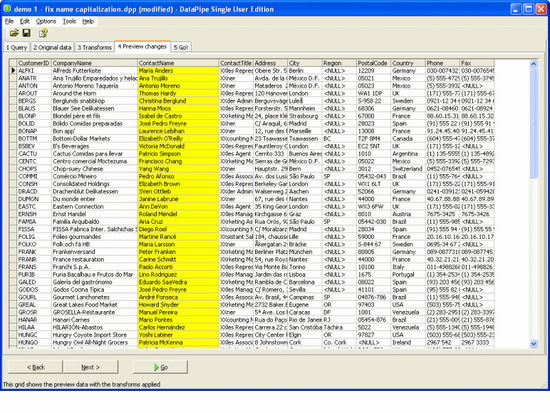Switch to the 3 Transforms tab

pos(94,47)
